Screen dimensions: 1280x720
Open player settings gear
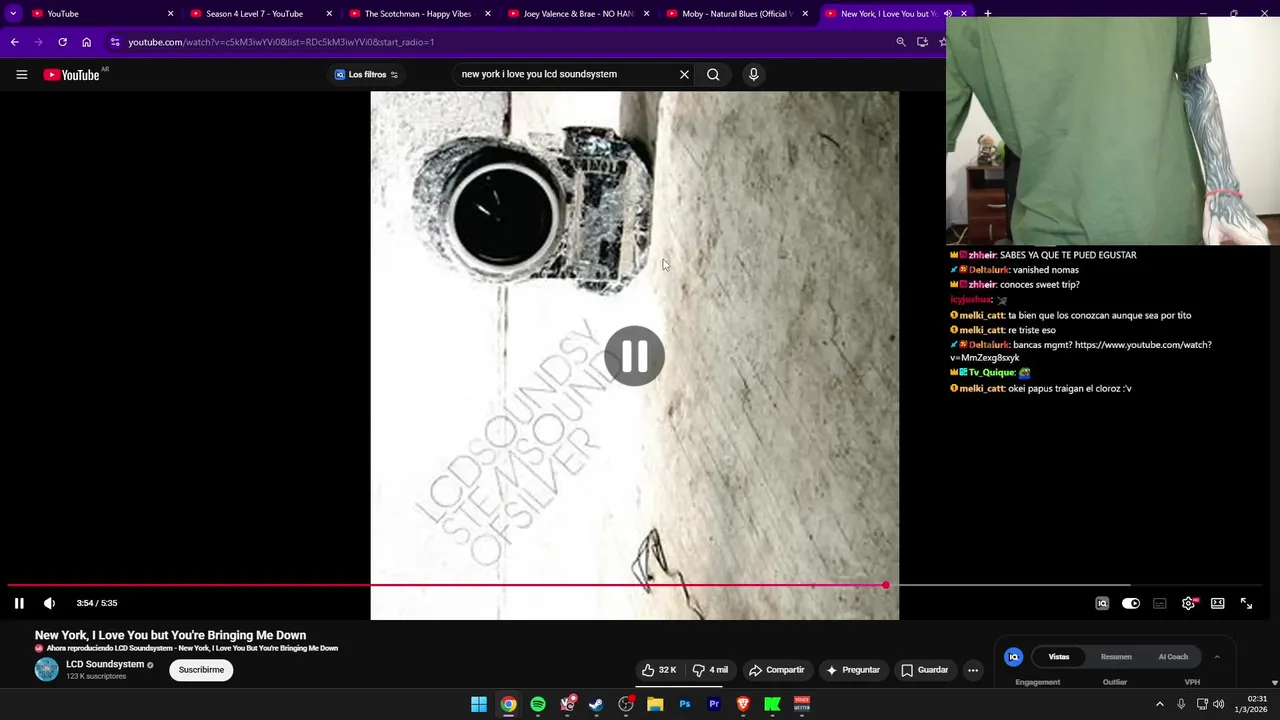click(1189, 603)
